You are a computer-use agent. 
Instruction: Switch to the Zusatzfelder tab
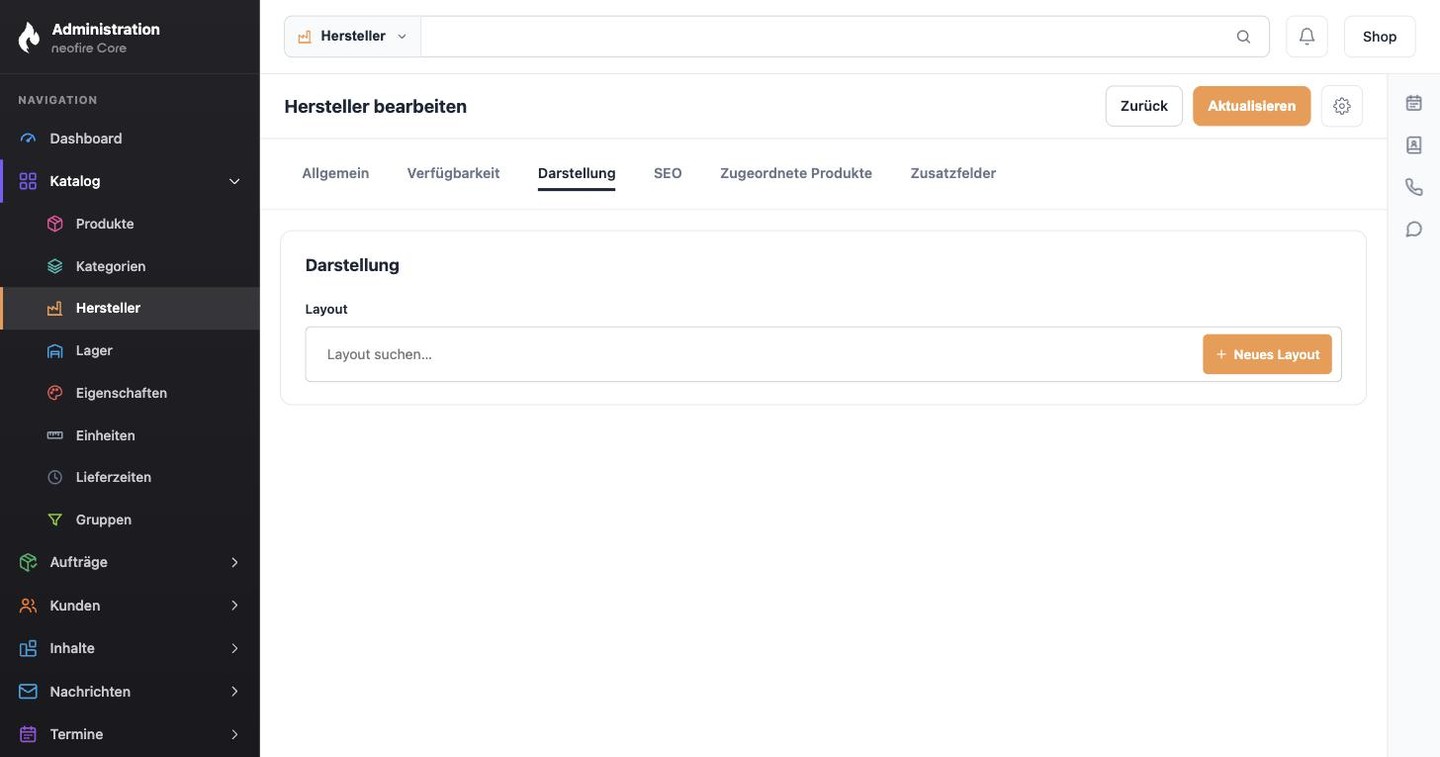[x=953, y=173]
